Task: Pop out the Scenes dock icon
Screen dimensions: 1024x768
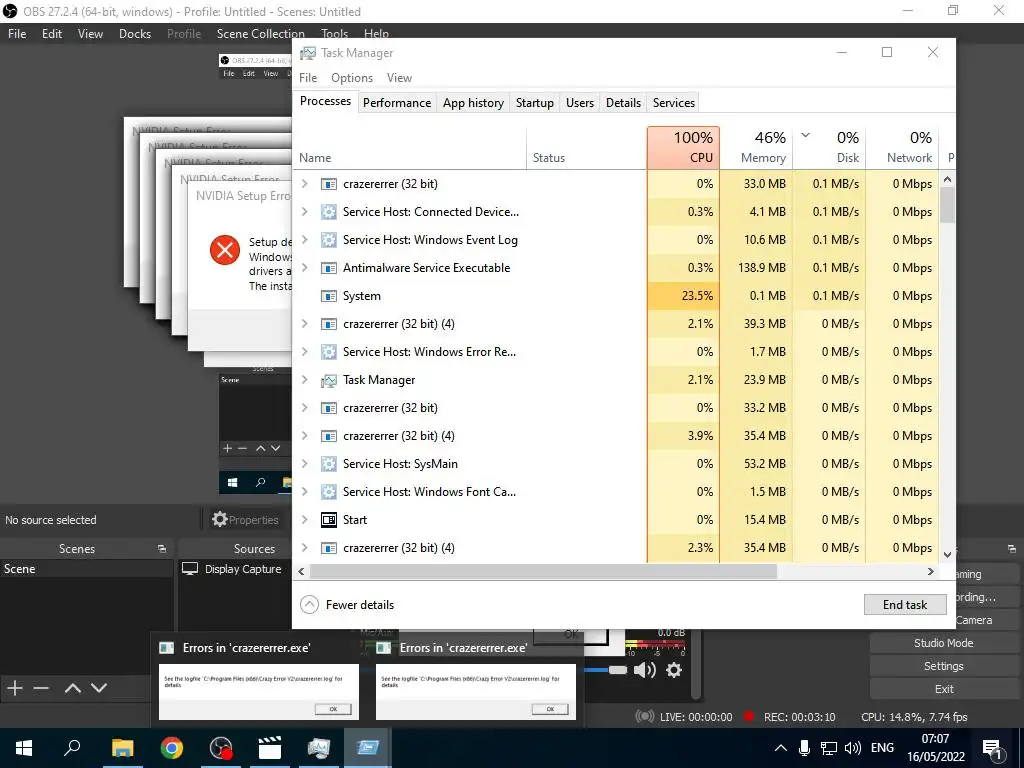Action: click(x=162, y=549)
